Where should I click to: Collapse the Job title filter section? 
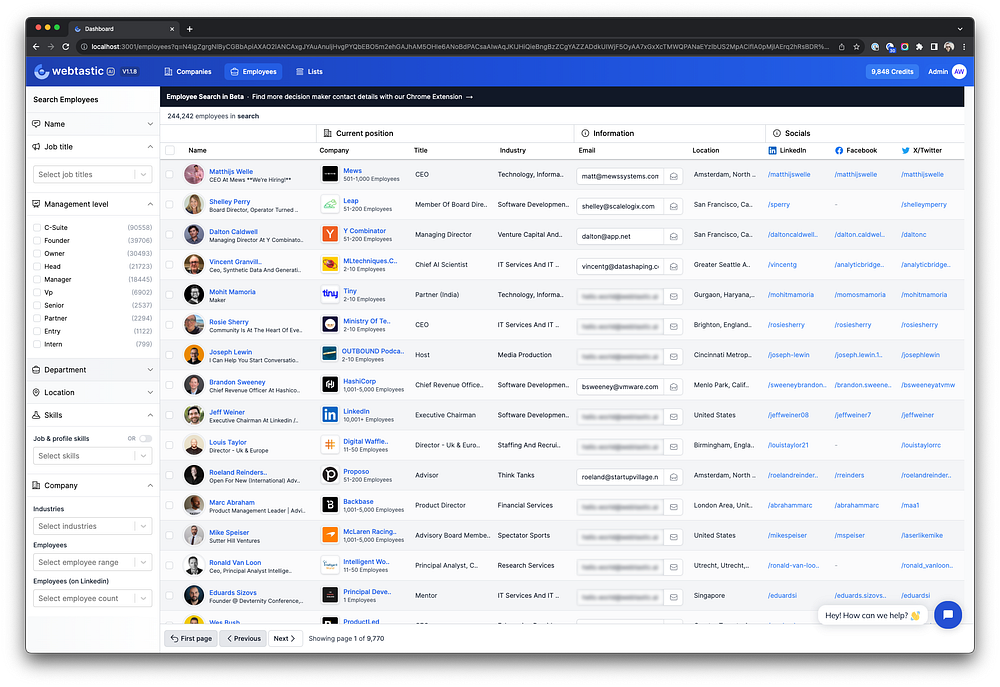coord(92,147)
